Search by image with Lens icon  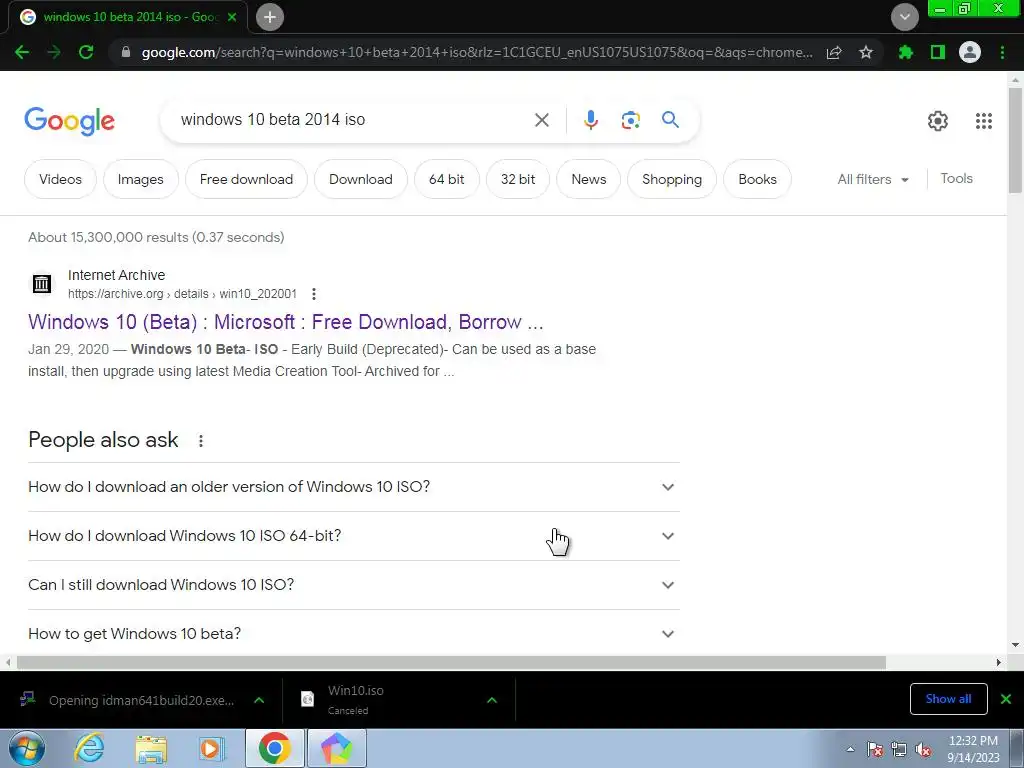point(630,120)
